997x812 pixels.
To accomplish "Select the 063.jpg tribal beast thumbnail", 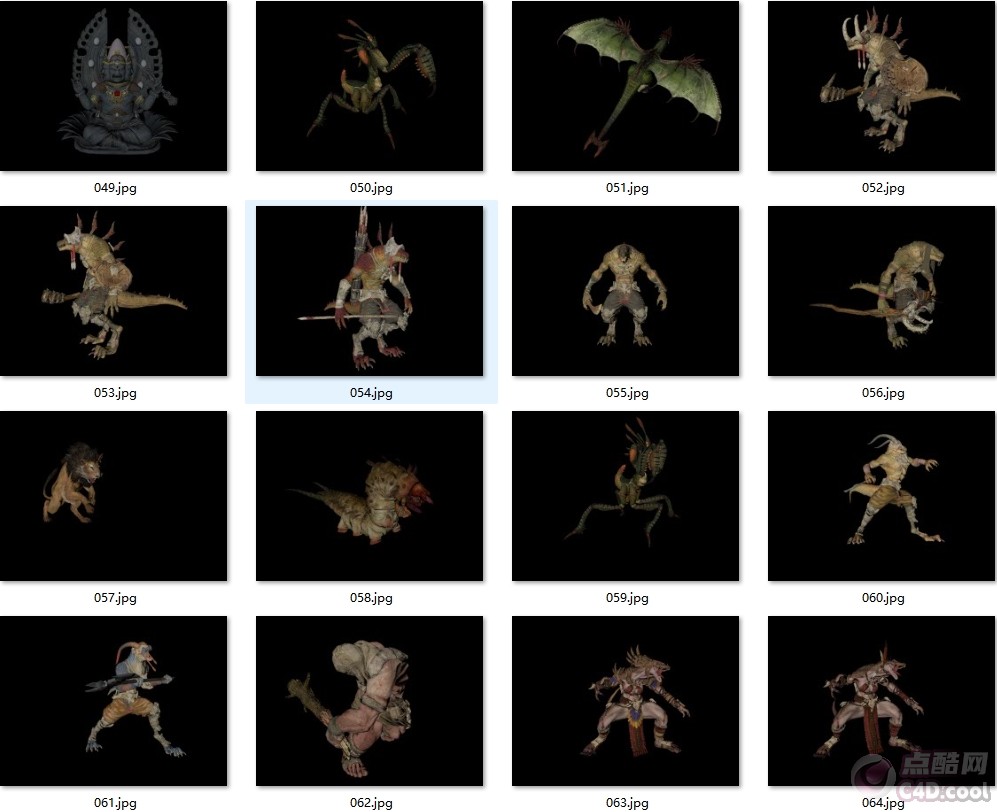I will [626, 701].
